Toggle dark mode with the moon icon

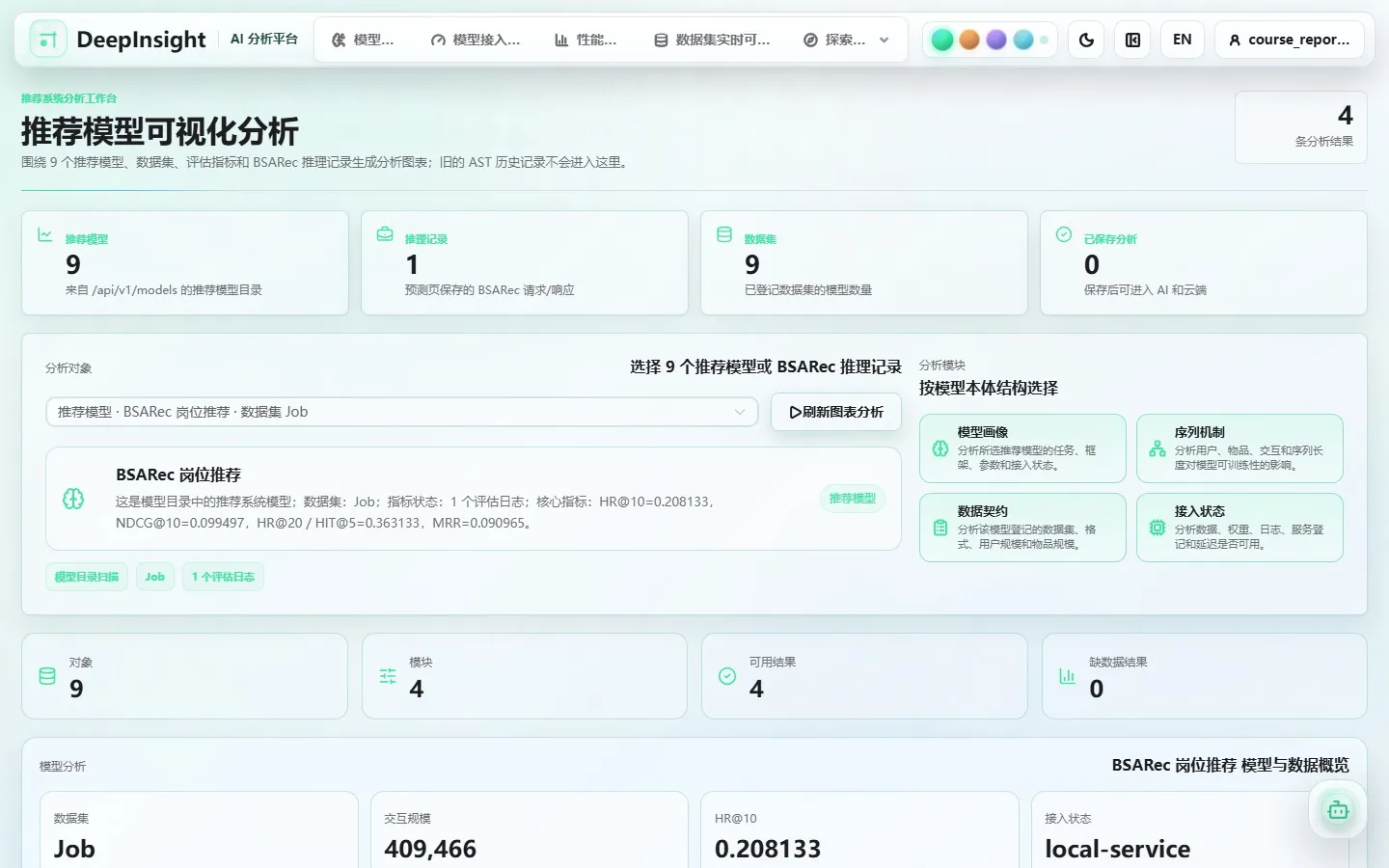pos(1086,40)
